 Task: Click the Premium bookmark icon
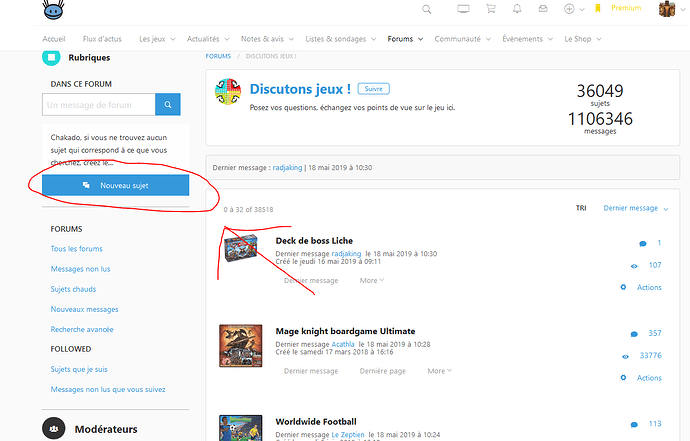[x=598, y=8]
